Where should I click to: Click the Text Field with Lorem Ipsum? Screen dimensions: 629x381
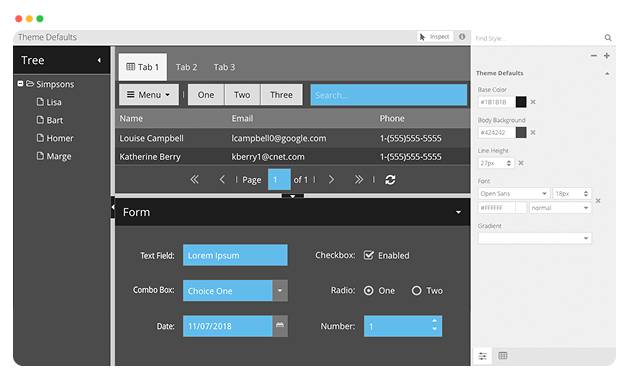coord(235,255)
